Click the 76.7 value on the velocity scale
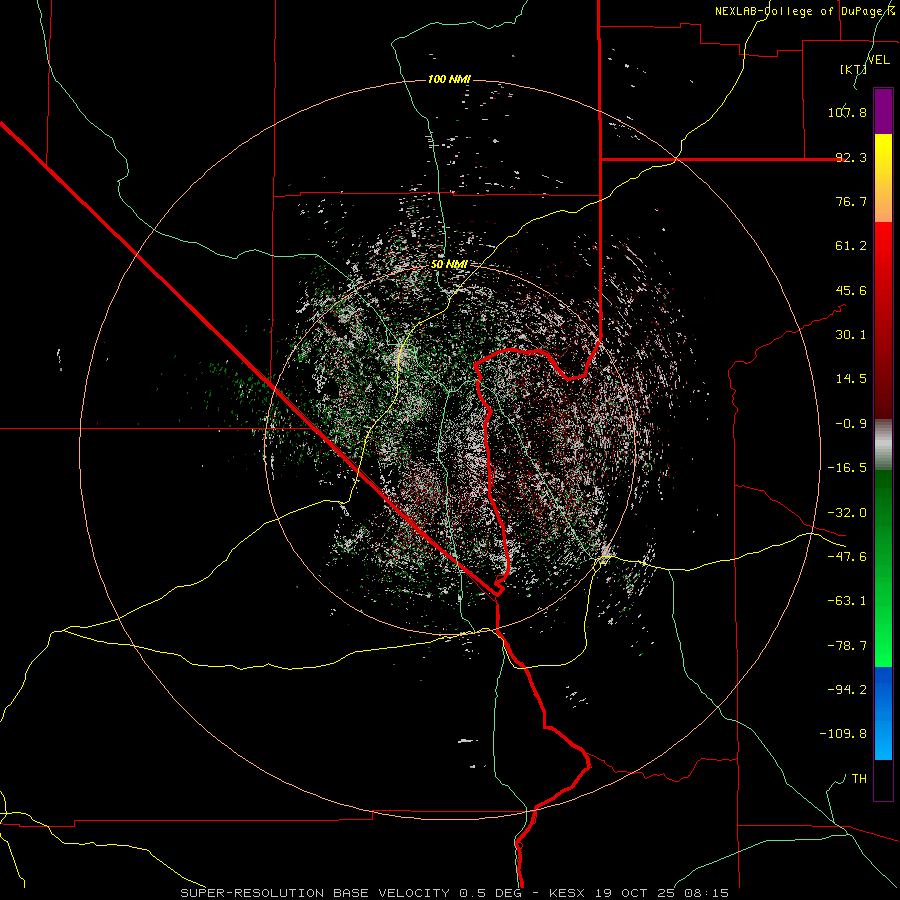This screenshot has height=900, width=900. 851,201
